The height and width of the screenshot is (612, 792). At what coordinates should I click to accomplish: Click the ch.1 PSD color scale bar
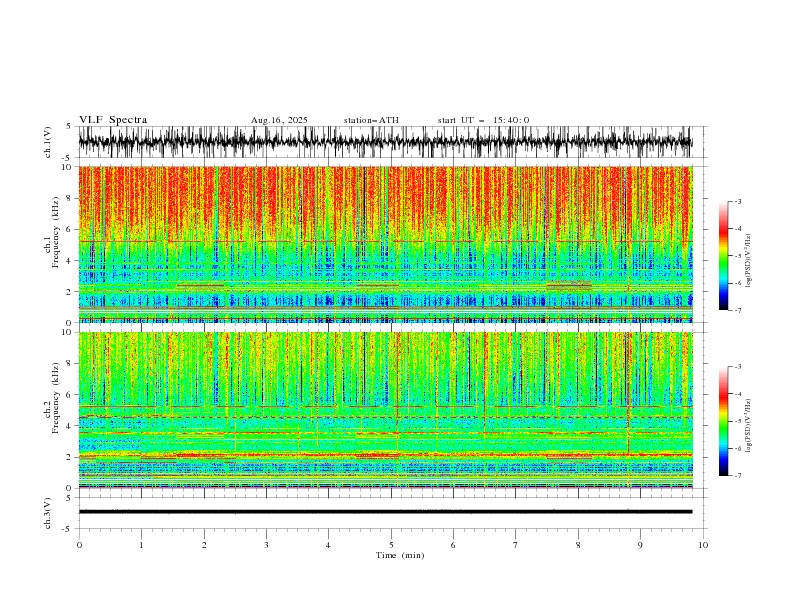click(723, 256)
